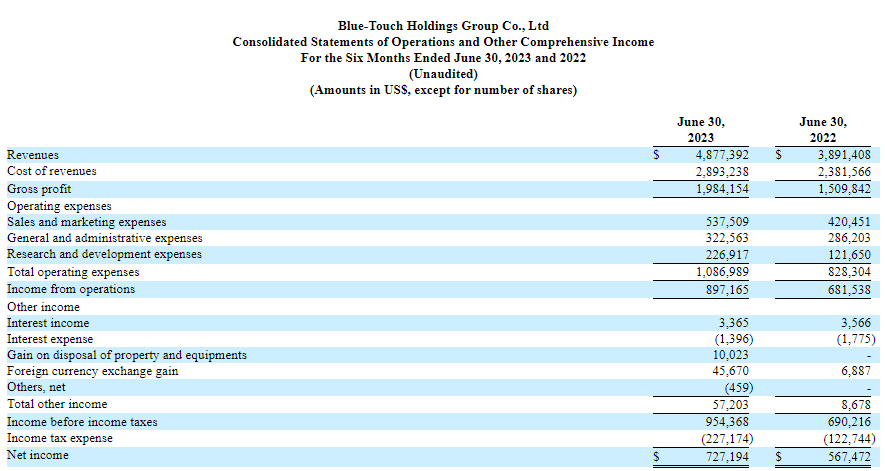885x471 pixels.
Task: Click the Sales and marketing expenses label
Action: 86,222
